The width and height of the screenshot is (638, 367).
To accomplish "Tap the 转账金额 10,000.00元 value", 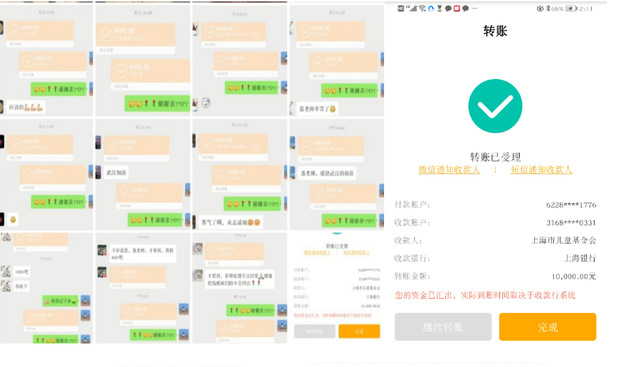I will point(573,277).
